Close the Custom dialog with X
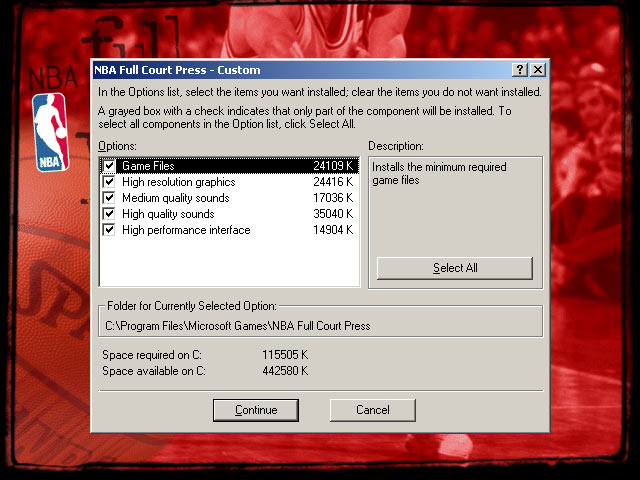Viewport: 640px width, 480px height. tap(538, 70)
